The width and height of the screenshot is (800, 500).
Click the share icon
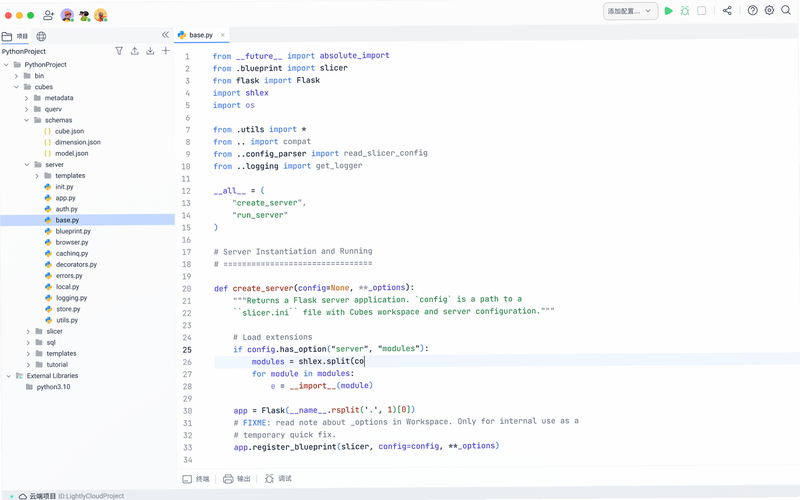(727, 11)
